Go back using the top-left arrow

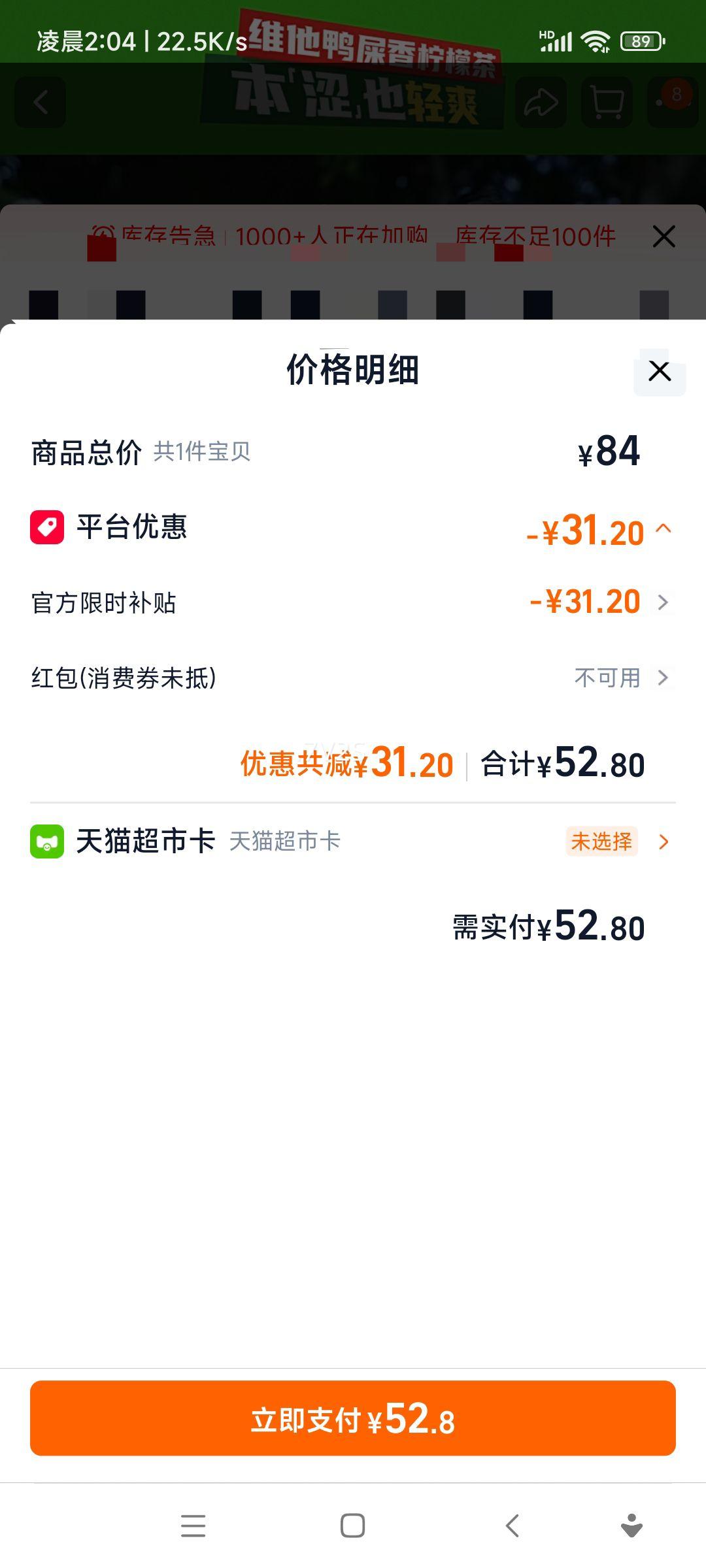[x=41, y=103]
